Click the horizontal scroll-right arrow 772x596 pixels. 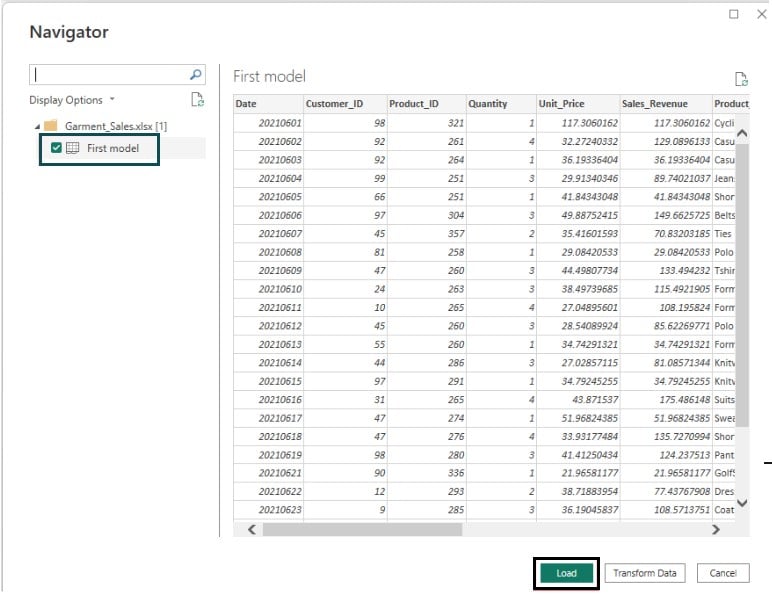[x=716, y=530]
